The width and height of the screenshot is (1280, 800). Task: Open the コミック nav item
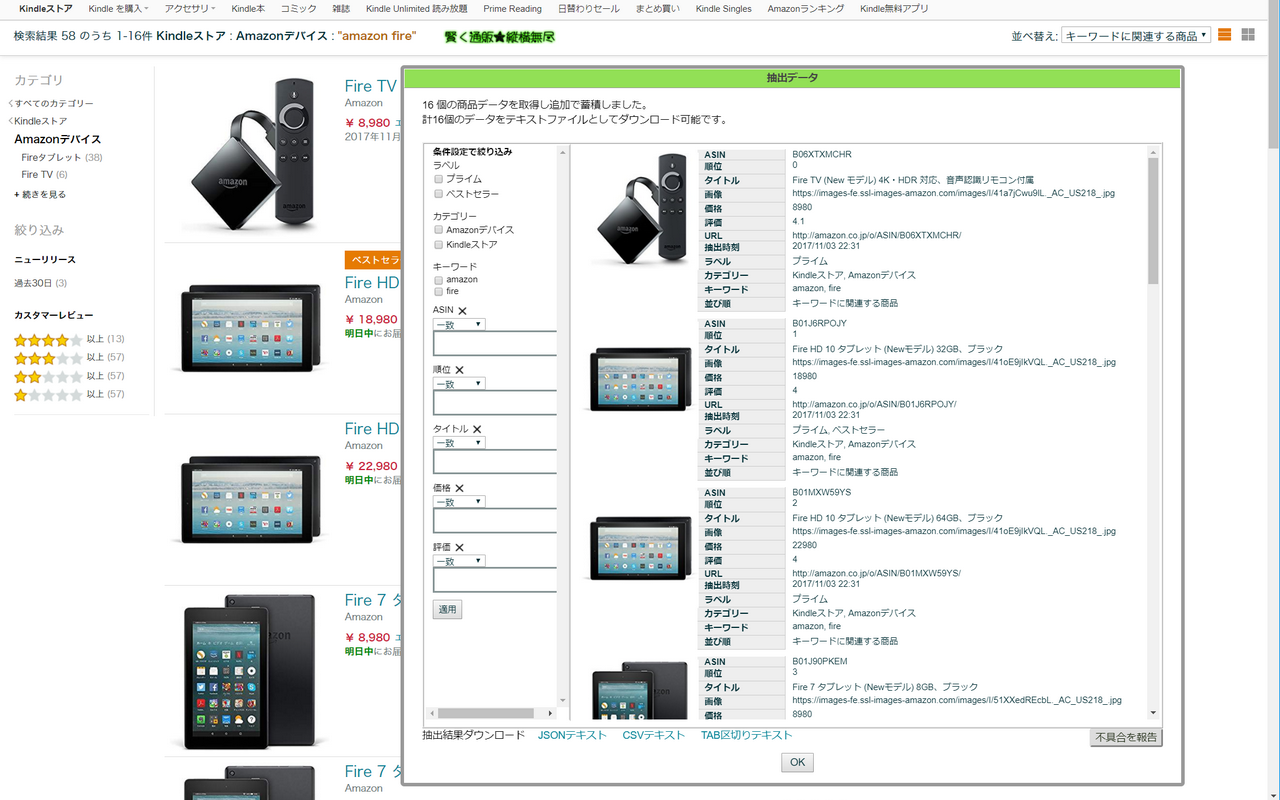tap(298, 9)
